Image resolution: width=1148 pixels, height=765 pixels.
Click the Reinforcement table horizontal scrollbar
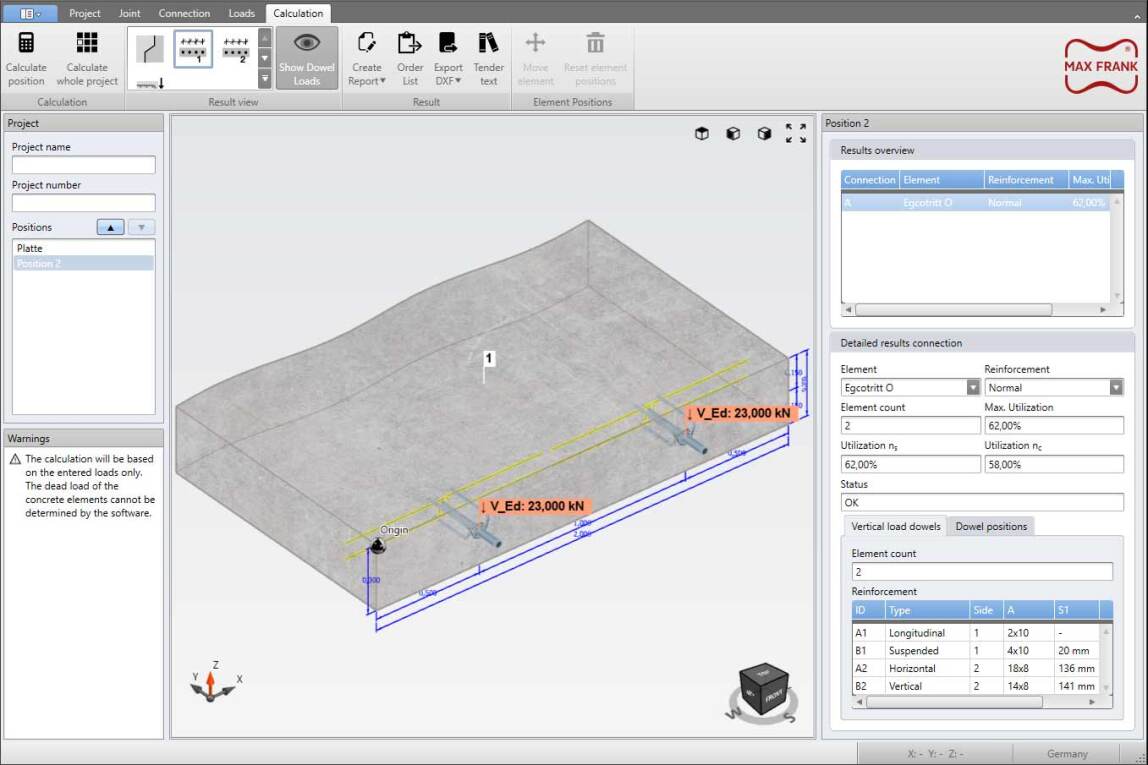pos(954,702)
